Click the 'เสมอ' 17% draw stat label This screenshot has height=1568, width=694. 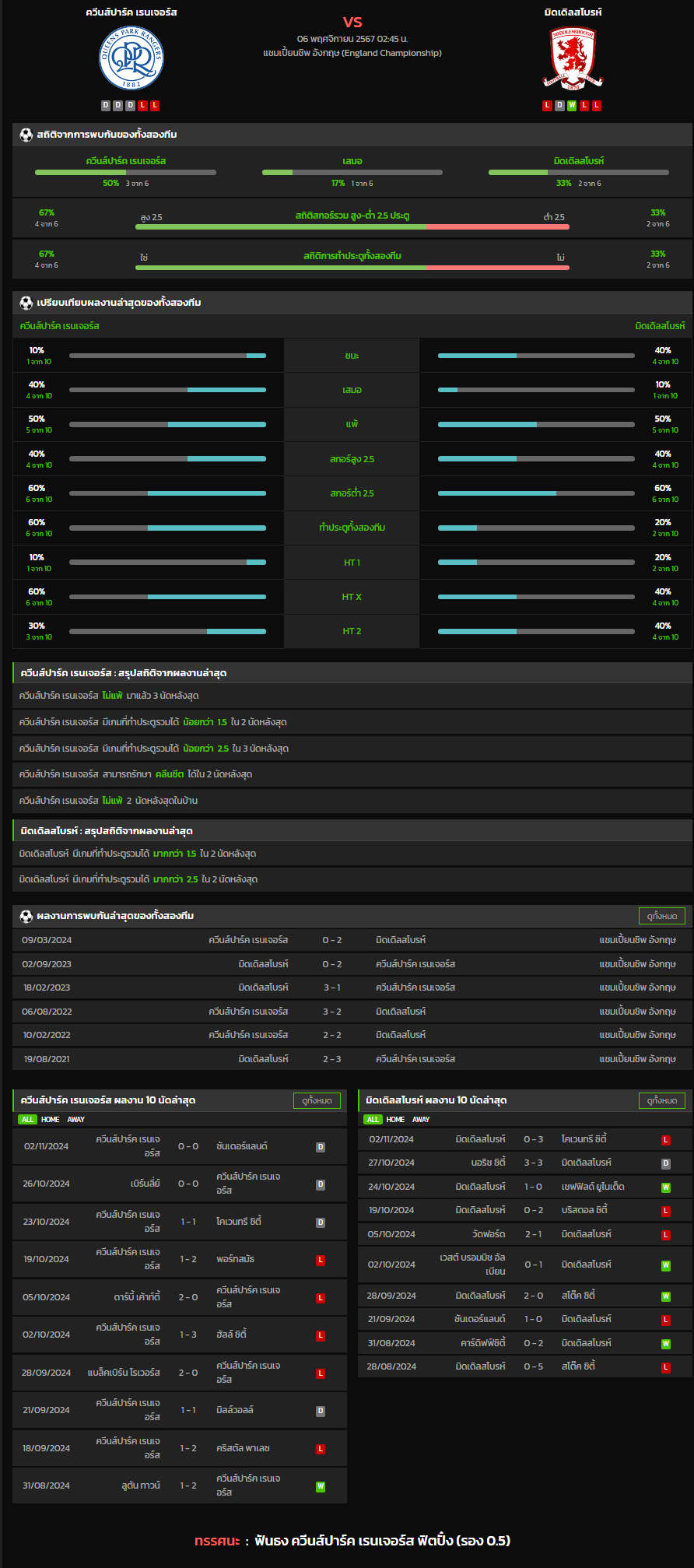coord(352,161)
